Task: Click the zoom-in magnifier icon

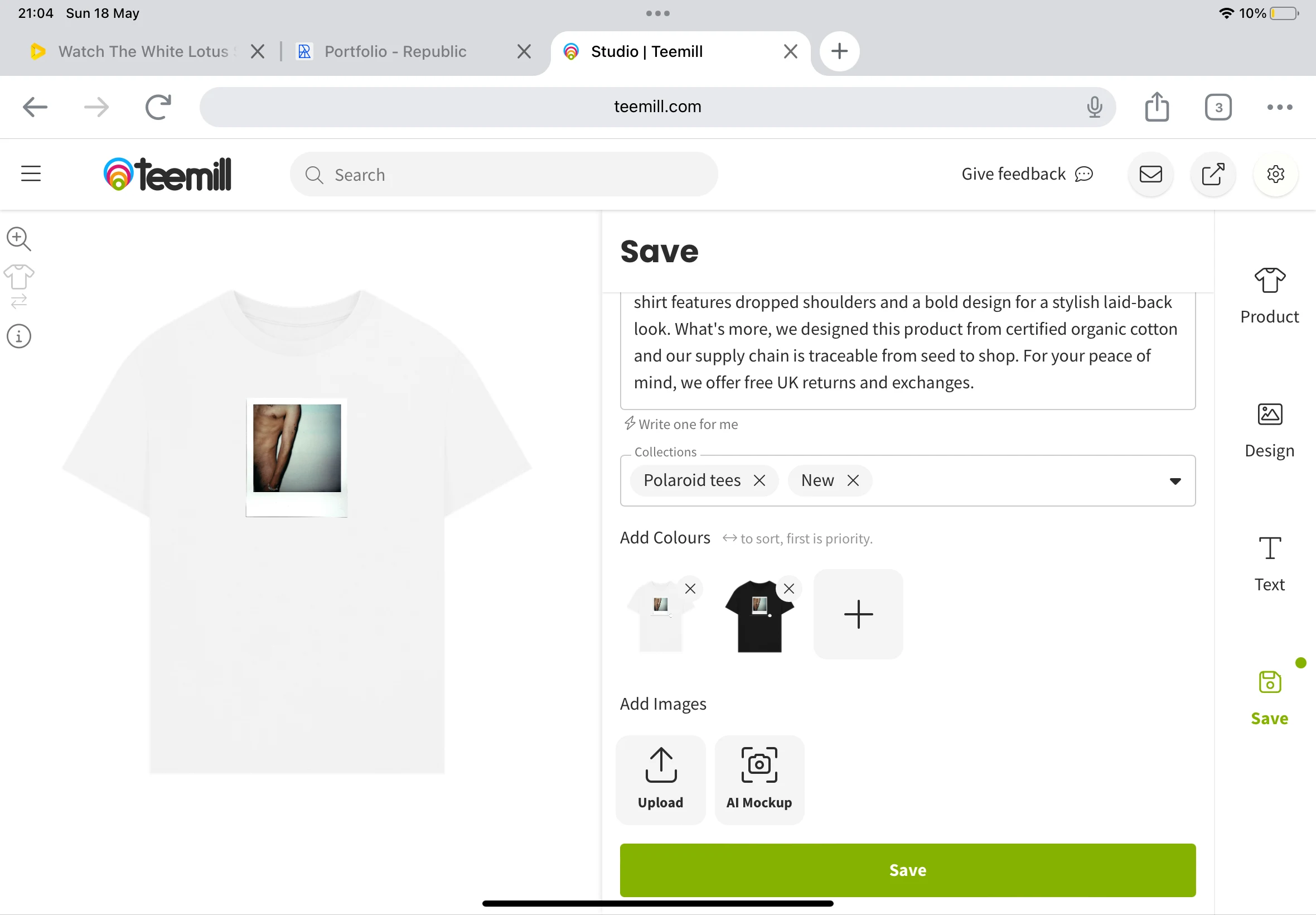Action: click(x=18, y=238)
